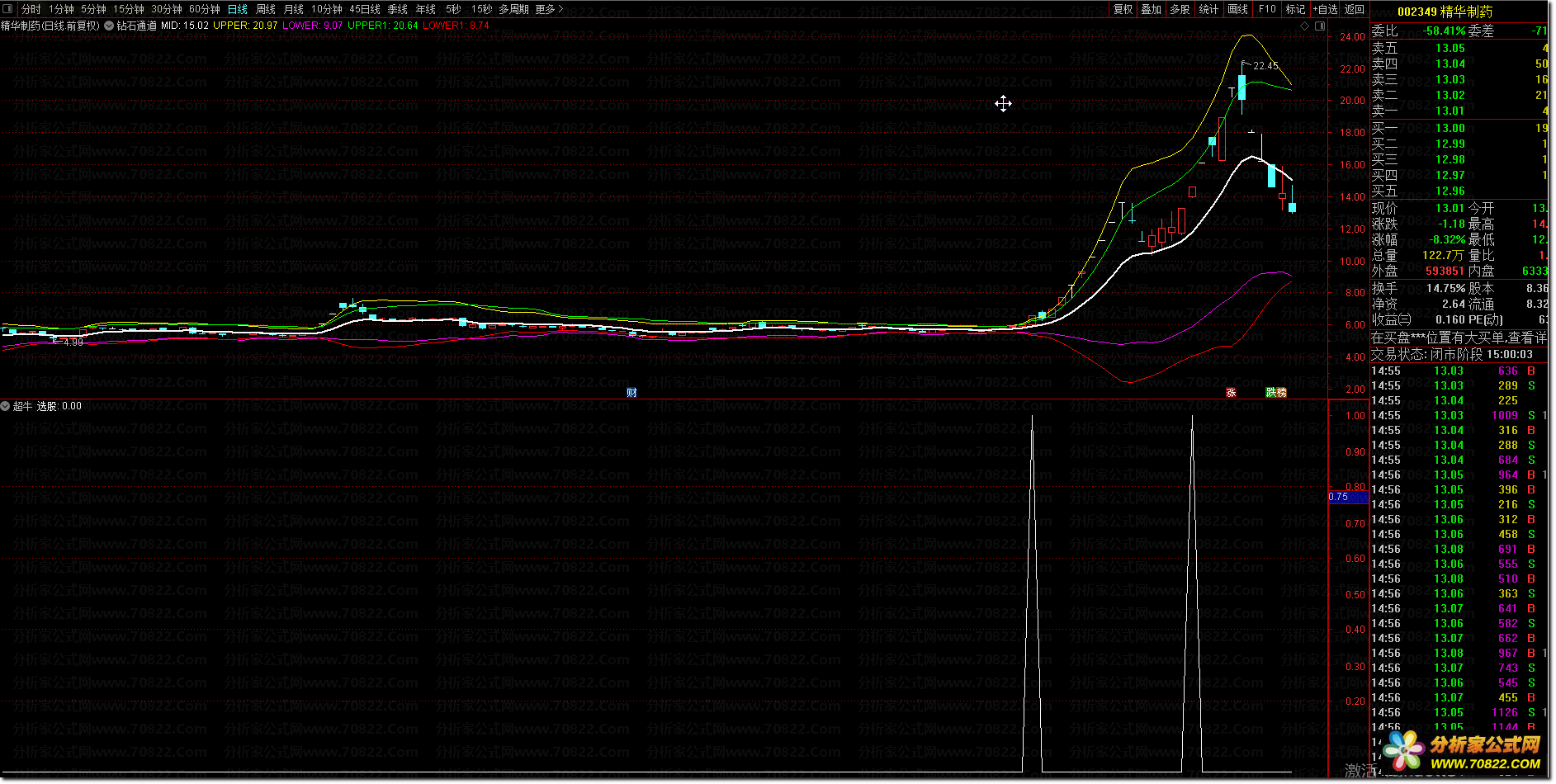
Task: Open the 在买盘 large order notice
Action: (1459, 338)
